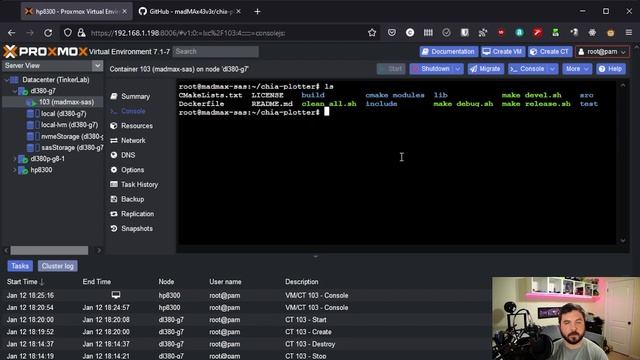Open the Server View dropdown
Image resolution: width=640 pixels, height=360 pixels.
click(x=98, y=65)
